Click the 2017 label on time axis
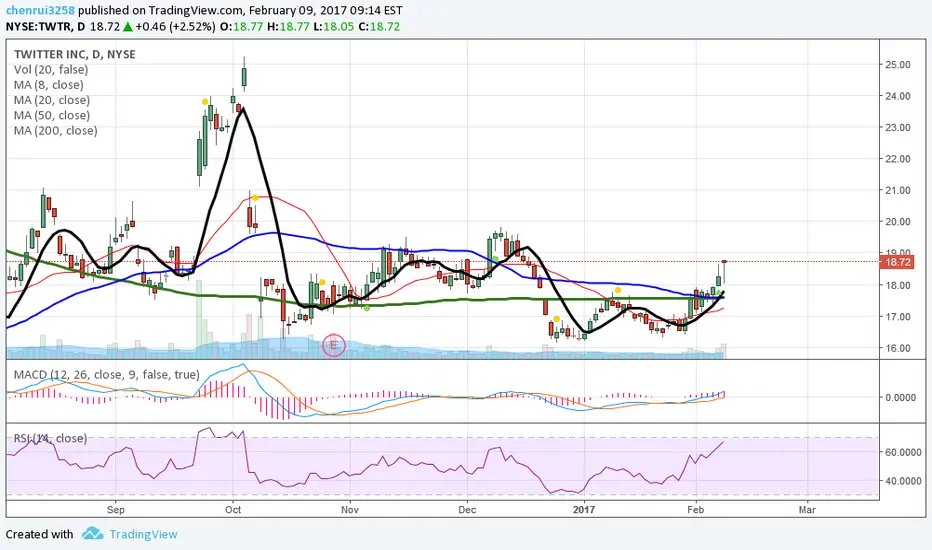Image resolution: width=932 pixels, height=550 pixels. point(584,510)
